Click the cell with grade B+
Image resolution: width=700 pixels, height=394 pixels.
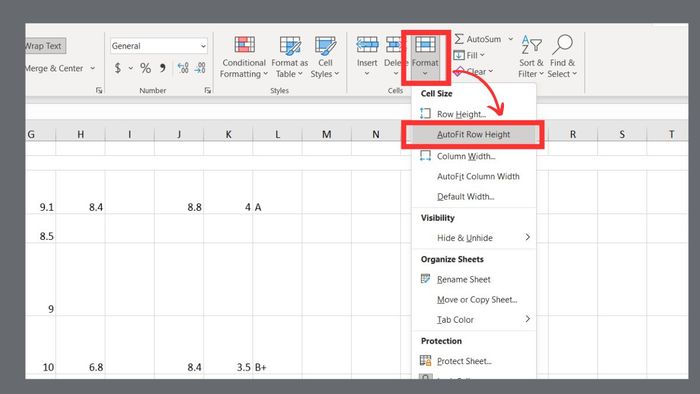click(277, 344)
